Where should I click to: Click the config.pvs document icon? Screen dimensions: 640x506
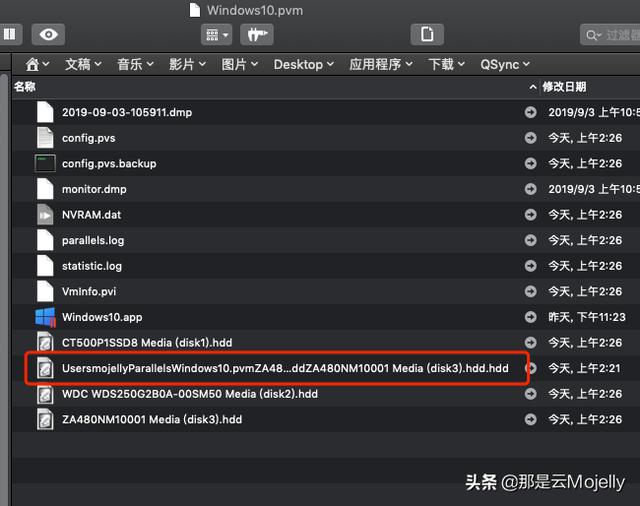(x=45, y=138)
